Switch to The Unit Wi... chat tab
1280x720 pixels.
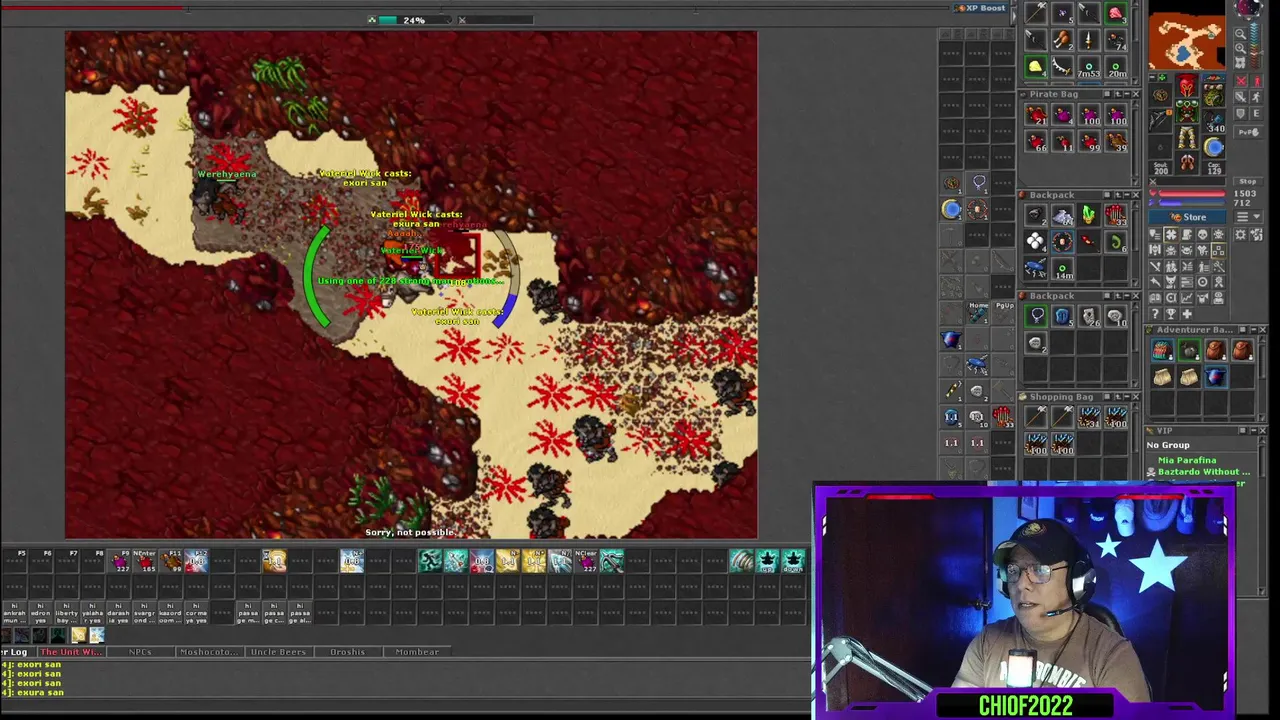72,652
